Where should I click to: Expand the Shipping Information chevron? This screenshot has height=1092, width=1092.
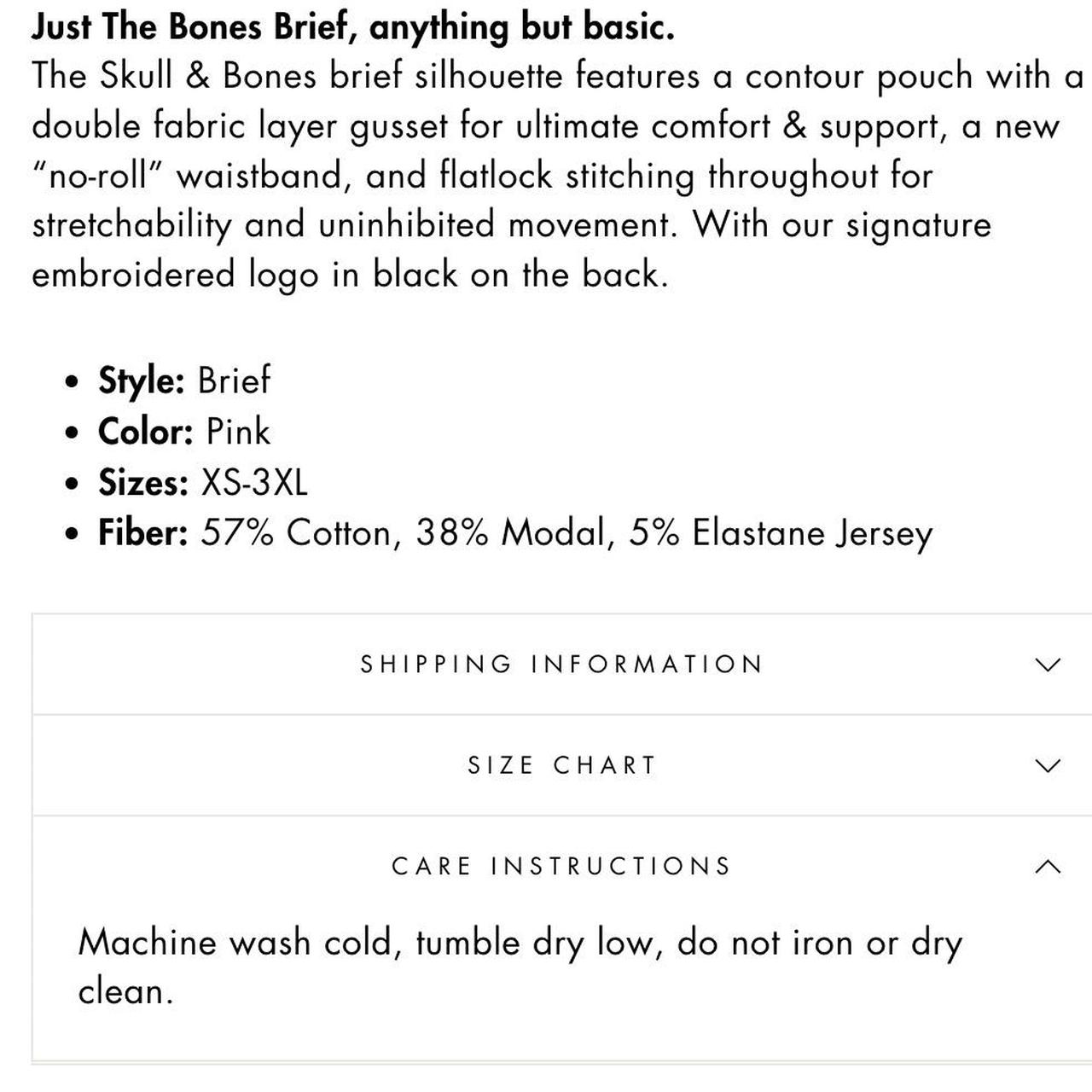tap(1048, 665)
